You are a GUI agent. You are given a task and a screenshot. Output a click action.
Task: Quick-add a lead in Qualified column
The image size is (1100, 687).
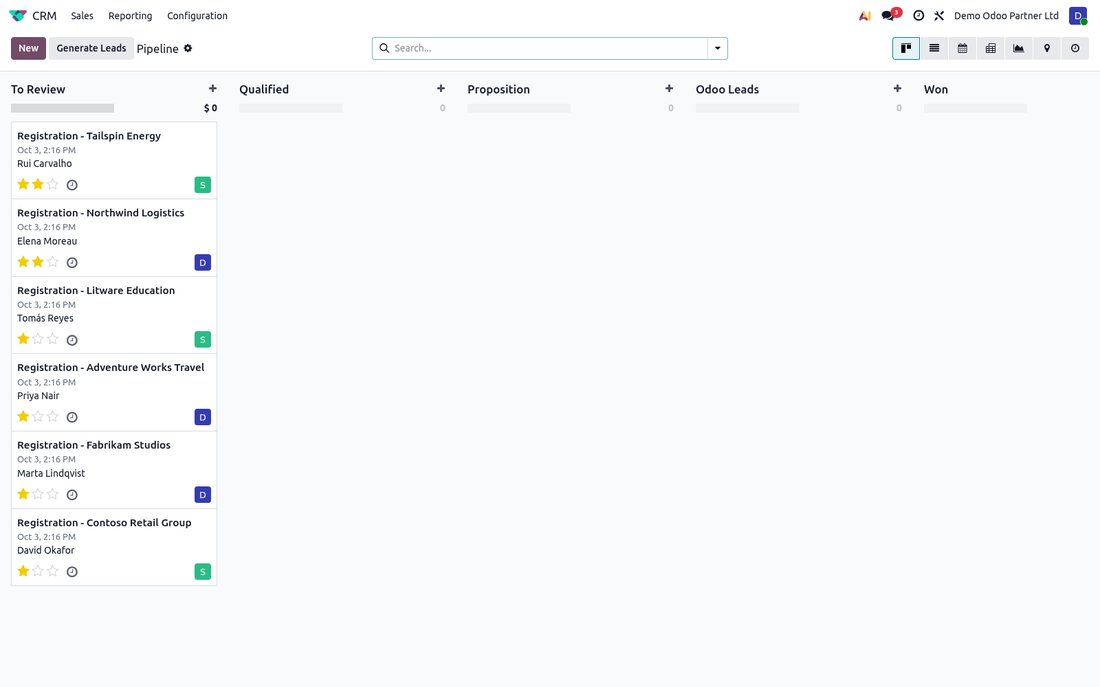[441, 88]
